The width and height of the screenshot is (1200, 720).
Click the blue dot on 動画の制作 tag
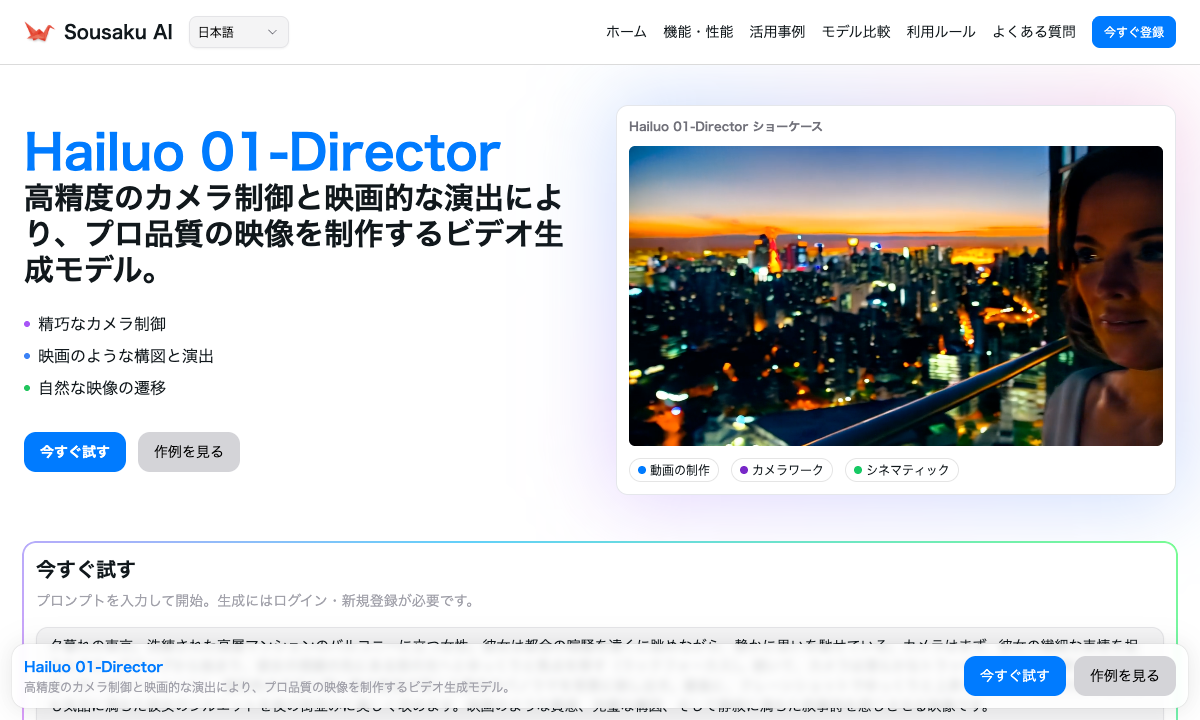click(640, 470)
